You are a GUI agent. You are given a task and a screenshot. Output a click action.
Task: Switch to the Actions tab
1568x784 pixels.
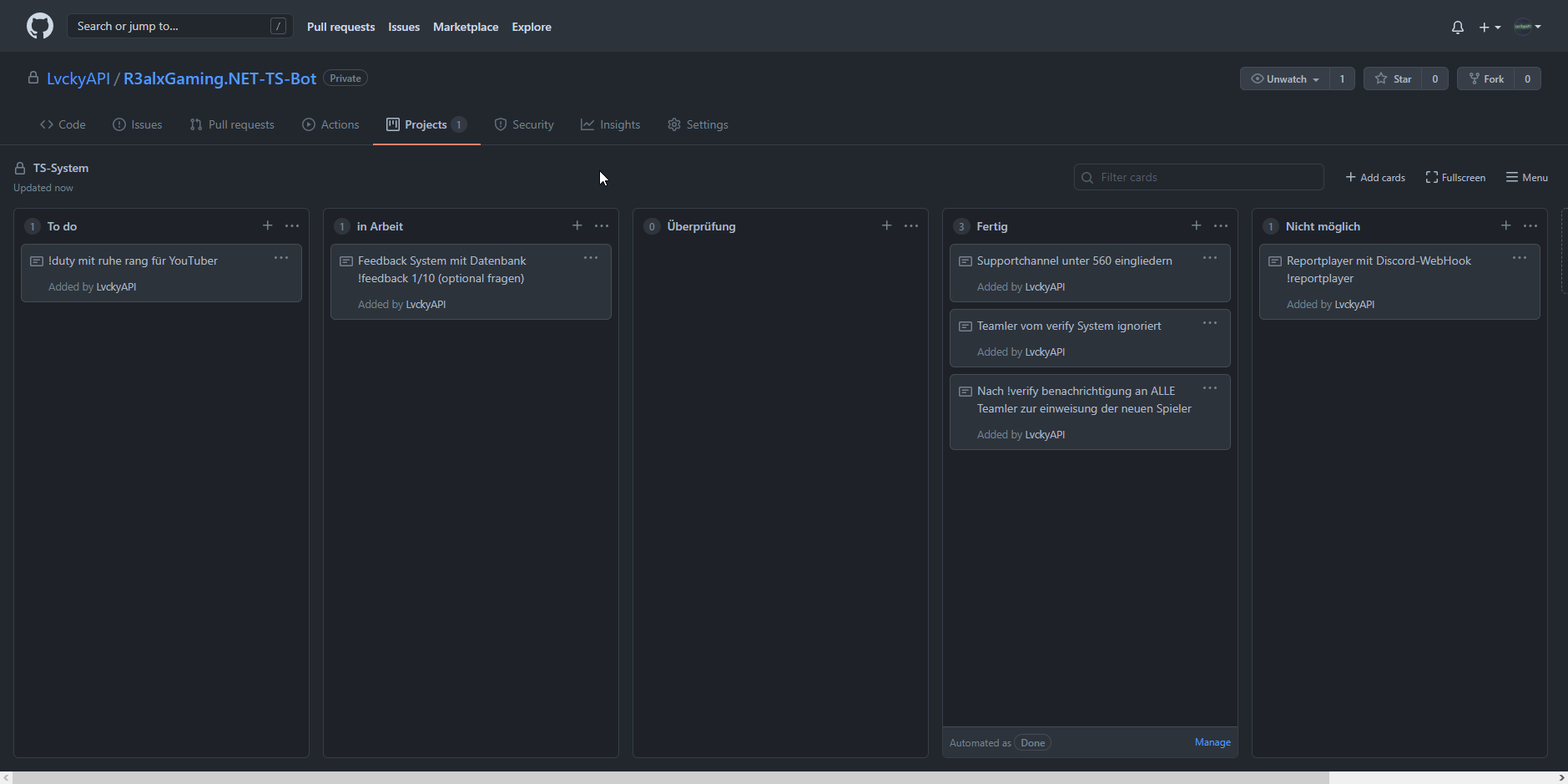click(x=330, y=124)
